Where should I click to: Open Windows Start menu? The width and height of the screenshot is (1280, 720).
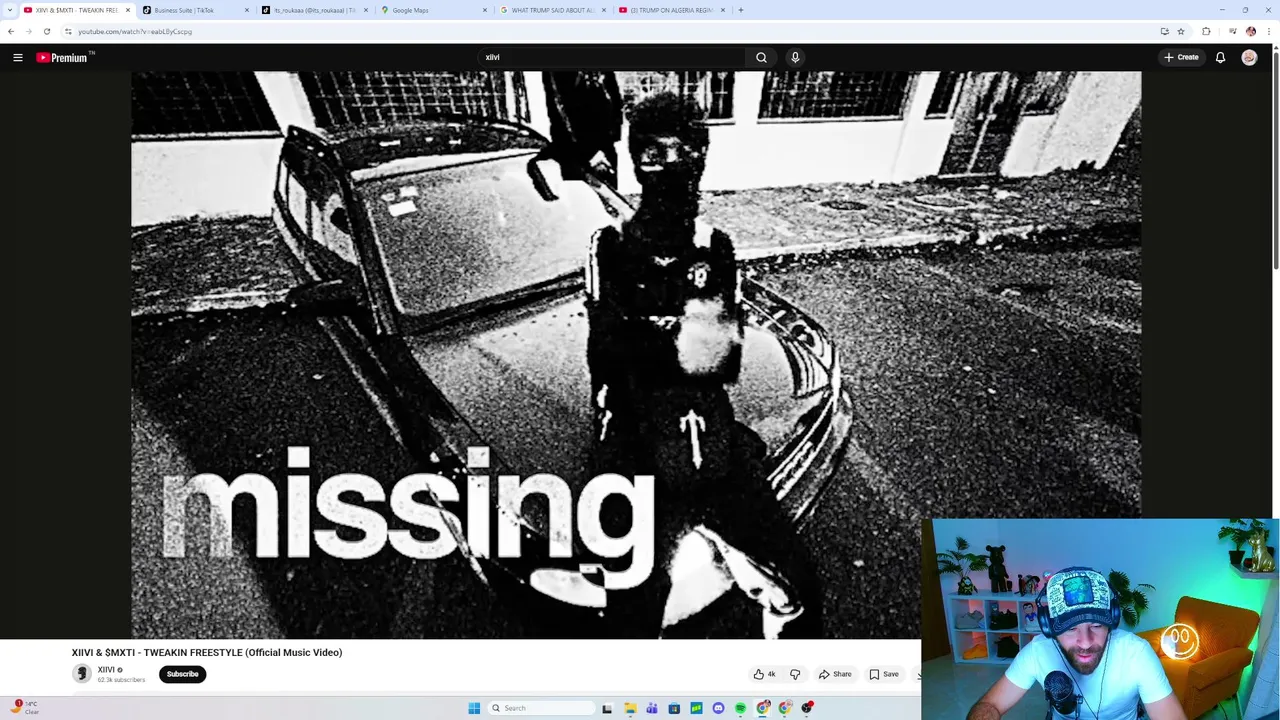click(474, 708)
